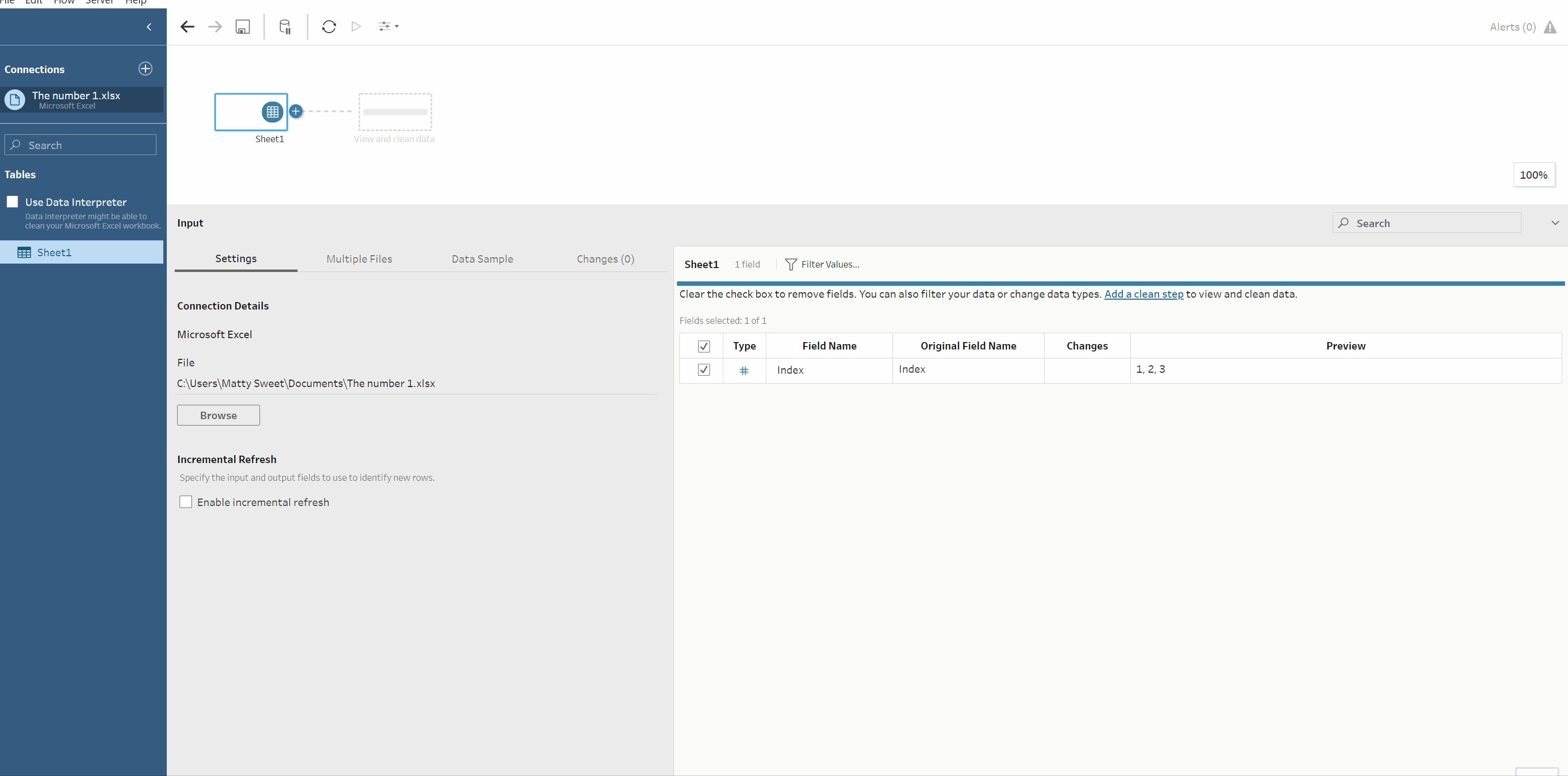Click the refresh icon in toolbar
Viewport: 1568px width, 776px height.
[329, 27]
